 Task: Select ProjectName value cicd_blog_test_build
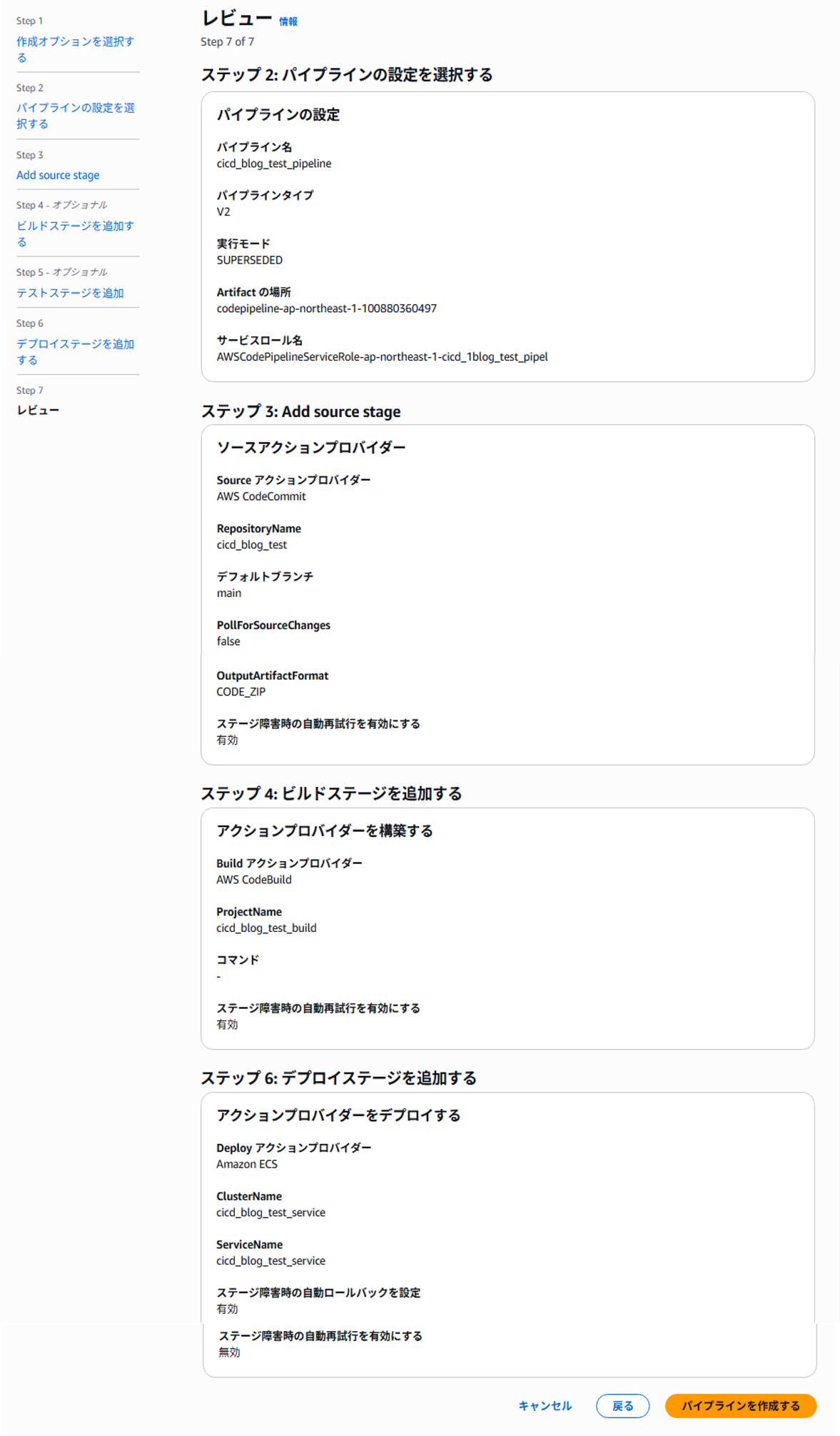pyautogui.click(x=266, y=928)
